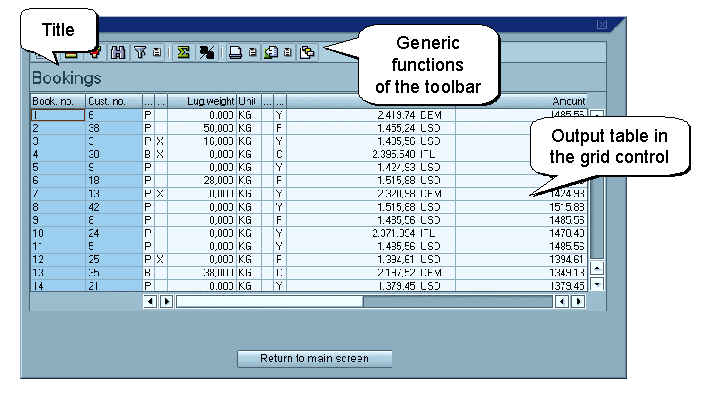Toggle the X flag in booking row 3
The image size is (702, 400).
[160, 142]
